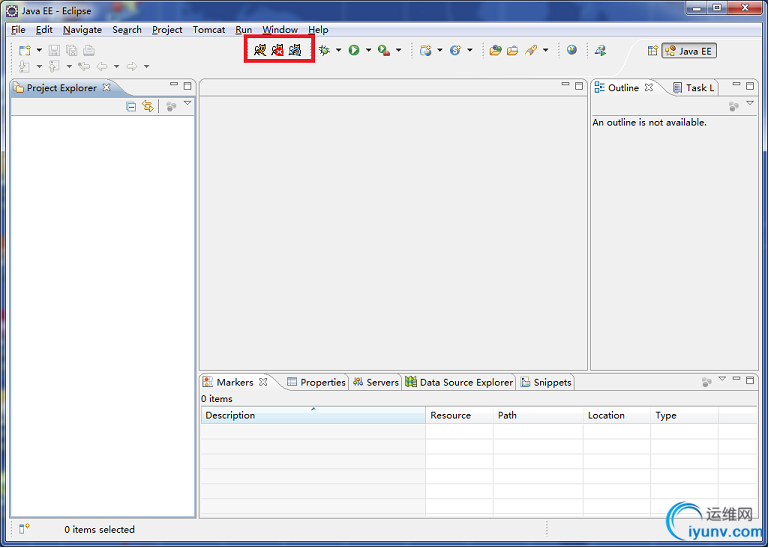Open the File menu

[x=18, y=29]
